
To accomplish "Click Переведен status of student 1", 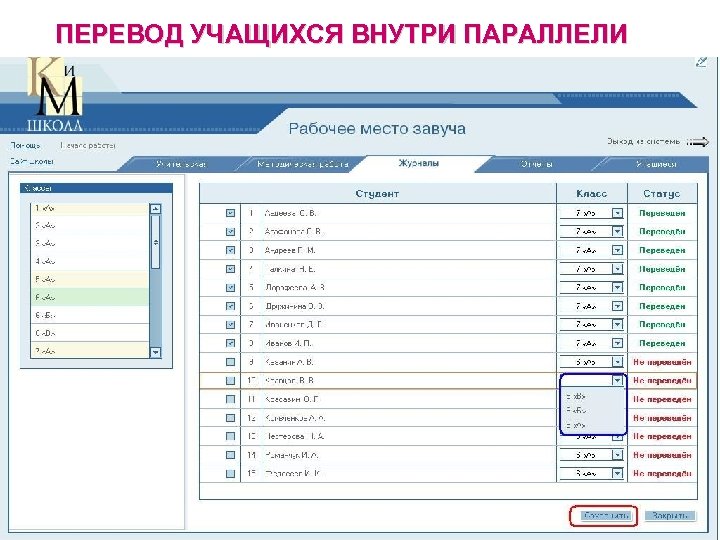I will pos(662,213).
